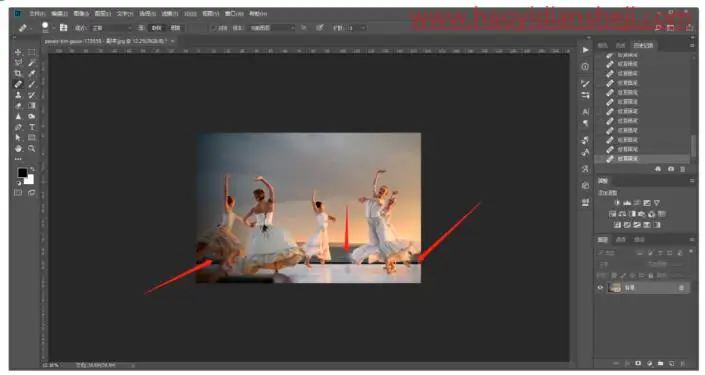Open the layer blend mode dropdown
705x375 pixels.
[618, 264]
